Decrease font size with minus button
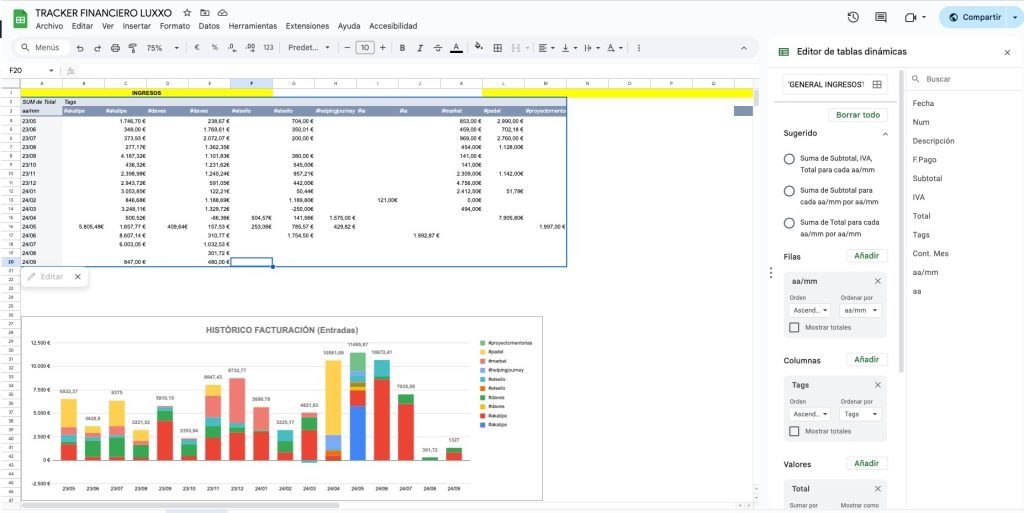The height and width of the screenshot is (513, 1024). (347, 48)
